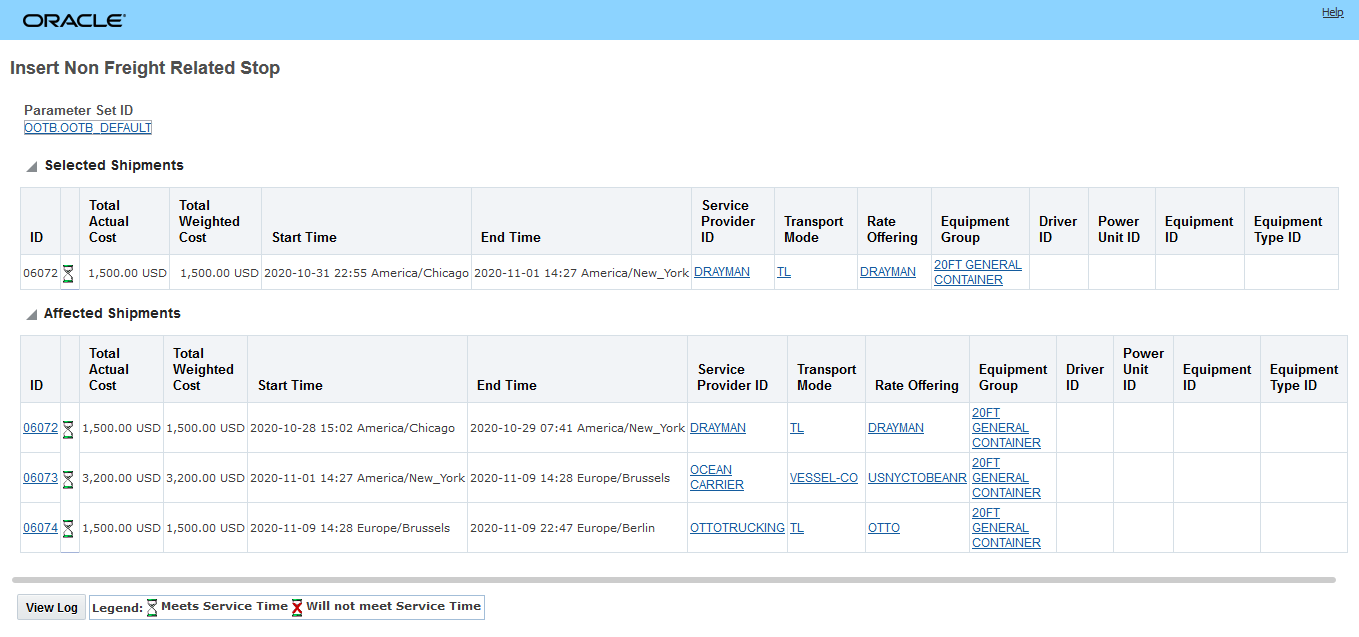The image size is (1359, 637).
Task: Click end time 2020-11-09 22:47 Europe/Berlin
Action: tap(562, 528)
